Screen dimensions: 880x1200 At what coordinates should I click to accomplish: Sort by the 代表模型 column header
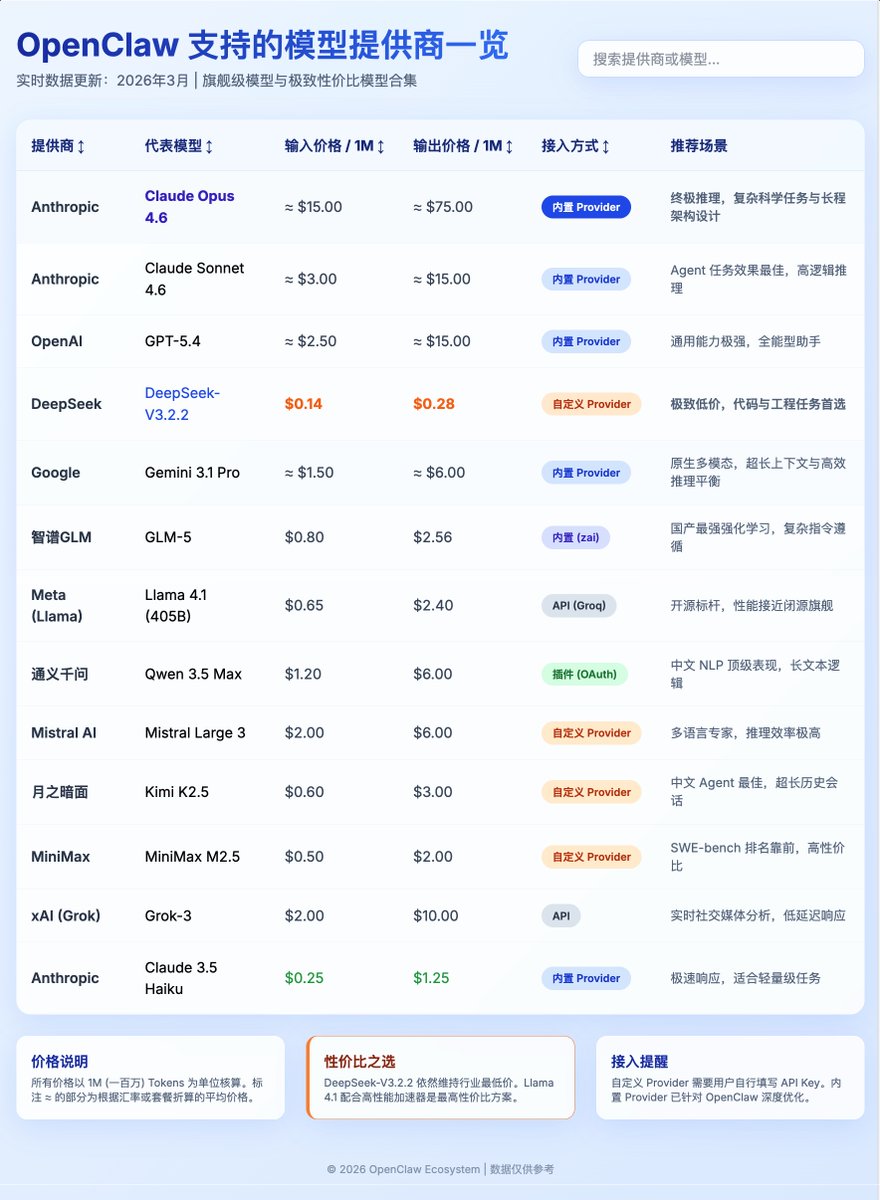(179, 146)
